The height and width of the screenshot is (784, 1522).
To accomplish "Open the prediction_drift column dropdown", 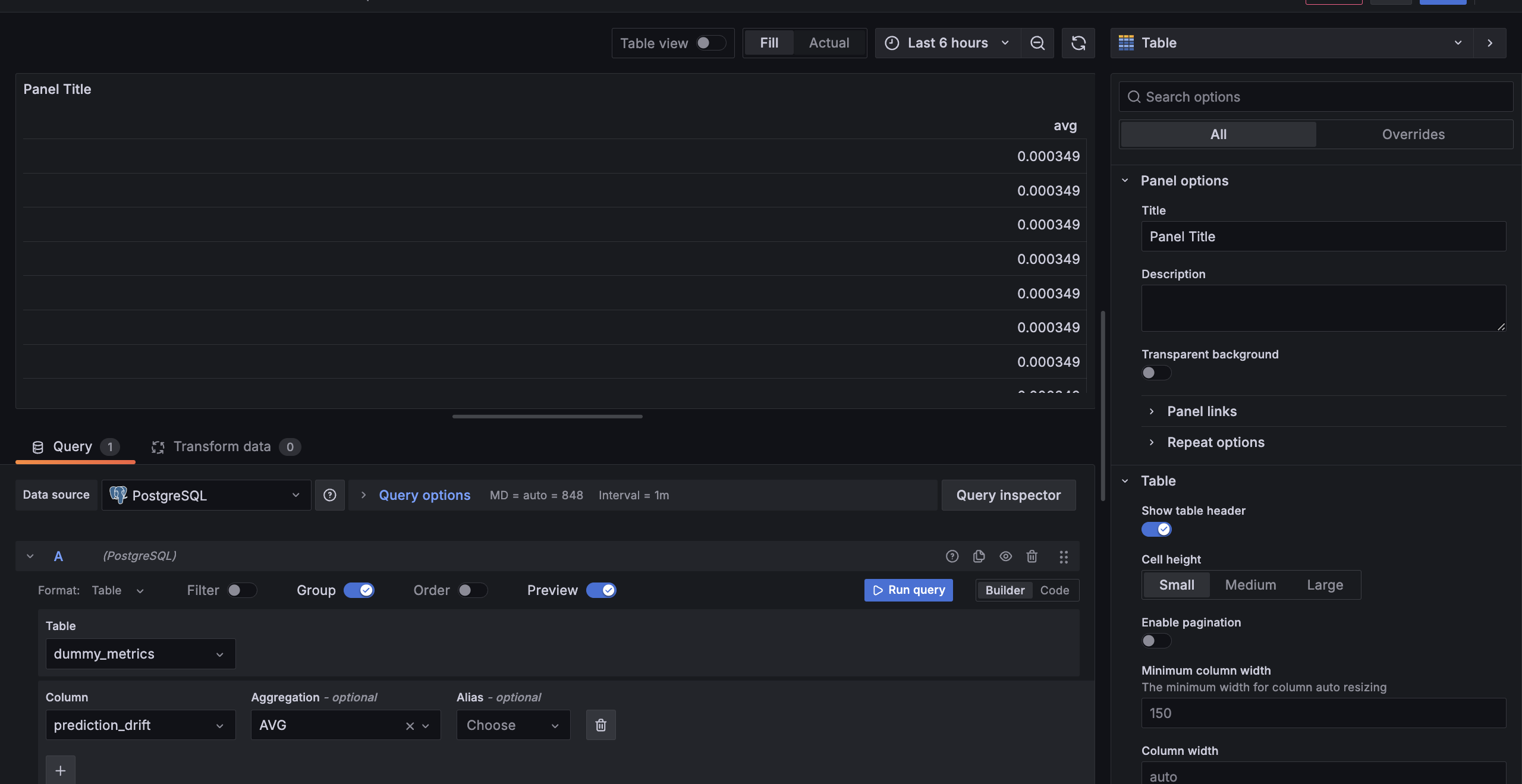I will [x=140, y=725].
